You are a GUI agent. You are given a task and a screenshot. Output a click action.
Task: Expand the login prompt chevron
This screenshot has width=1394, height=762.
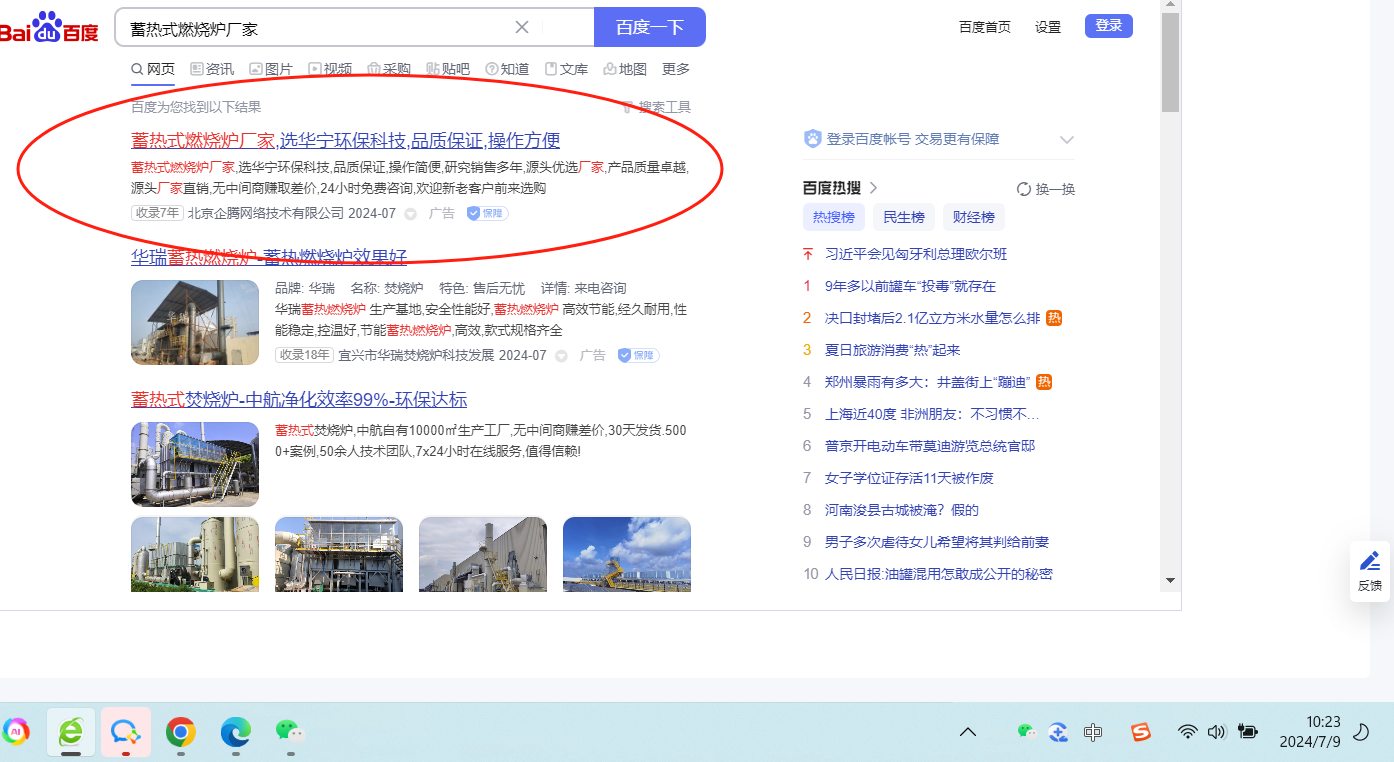click(x=1066, y=140)
